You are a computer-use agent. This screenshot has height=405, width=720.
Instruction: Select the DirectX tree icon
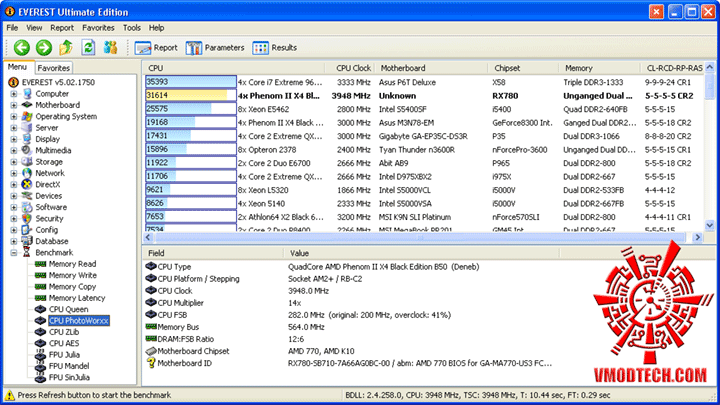pyautogui.click(x=27, y=185)
